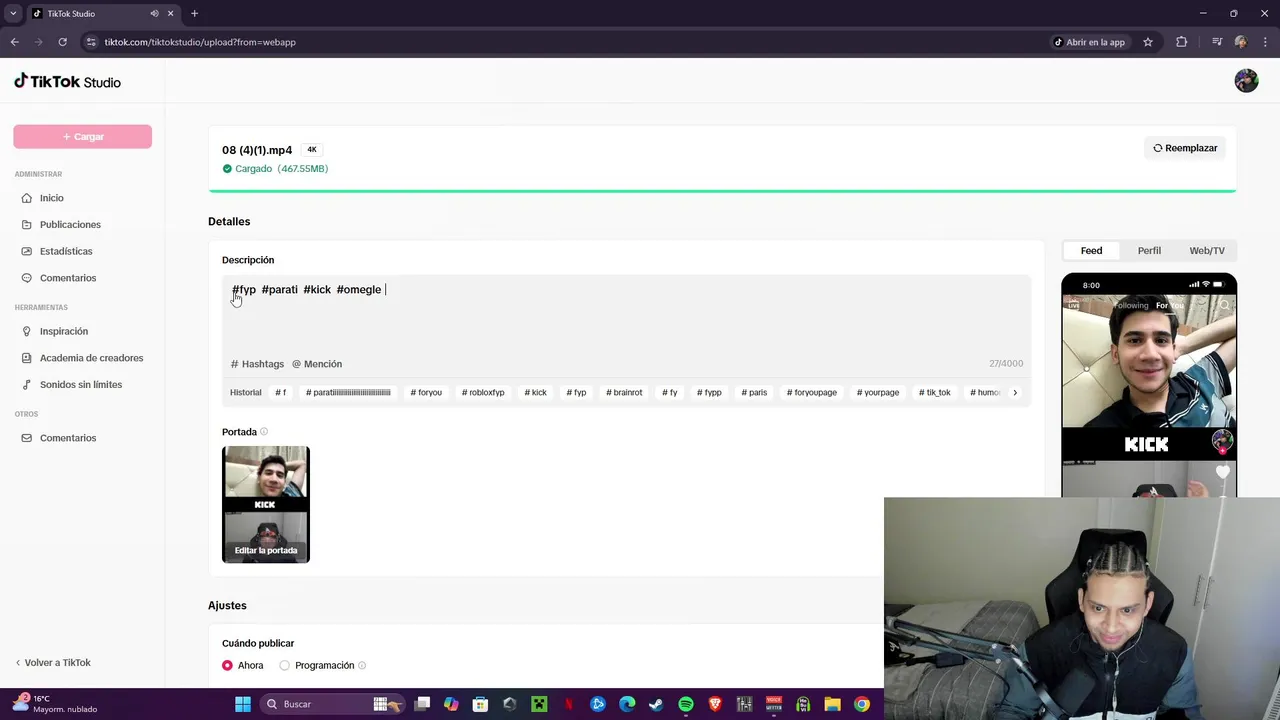1280x720 pixels.
Task: Click filename 08 (4)(1).mp4
Action: (257, 150)
